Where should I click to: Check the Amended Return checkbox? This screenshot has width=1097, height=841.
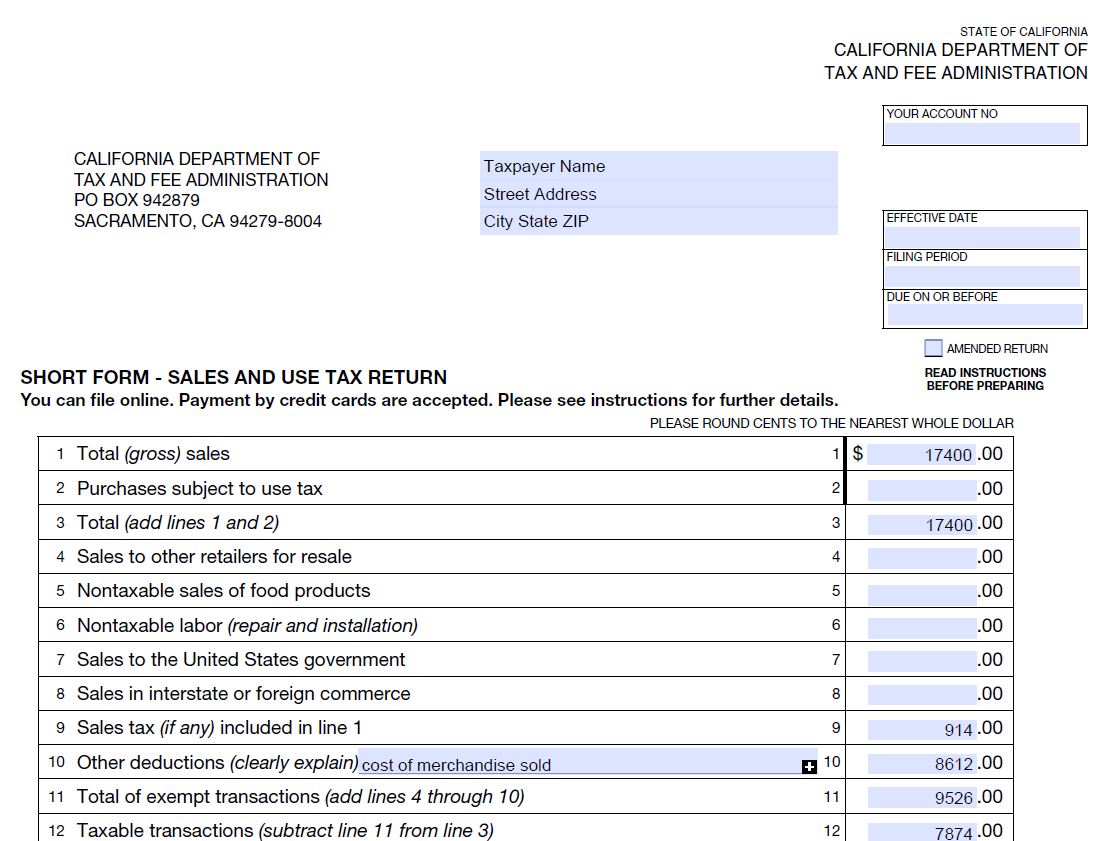933,348
